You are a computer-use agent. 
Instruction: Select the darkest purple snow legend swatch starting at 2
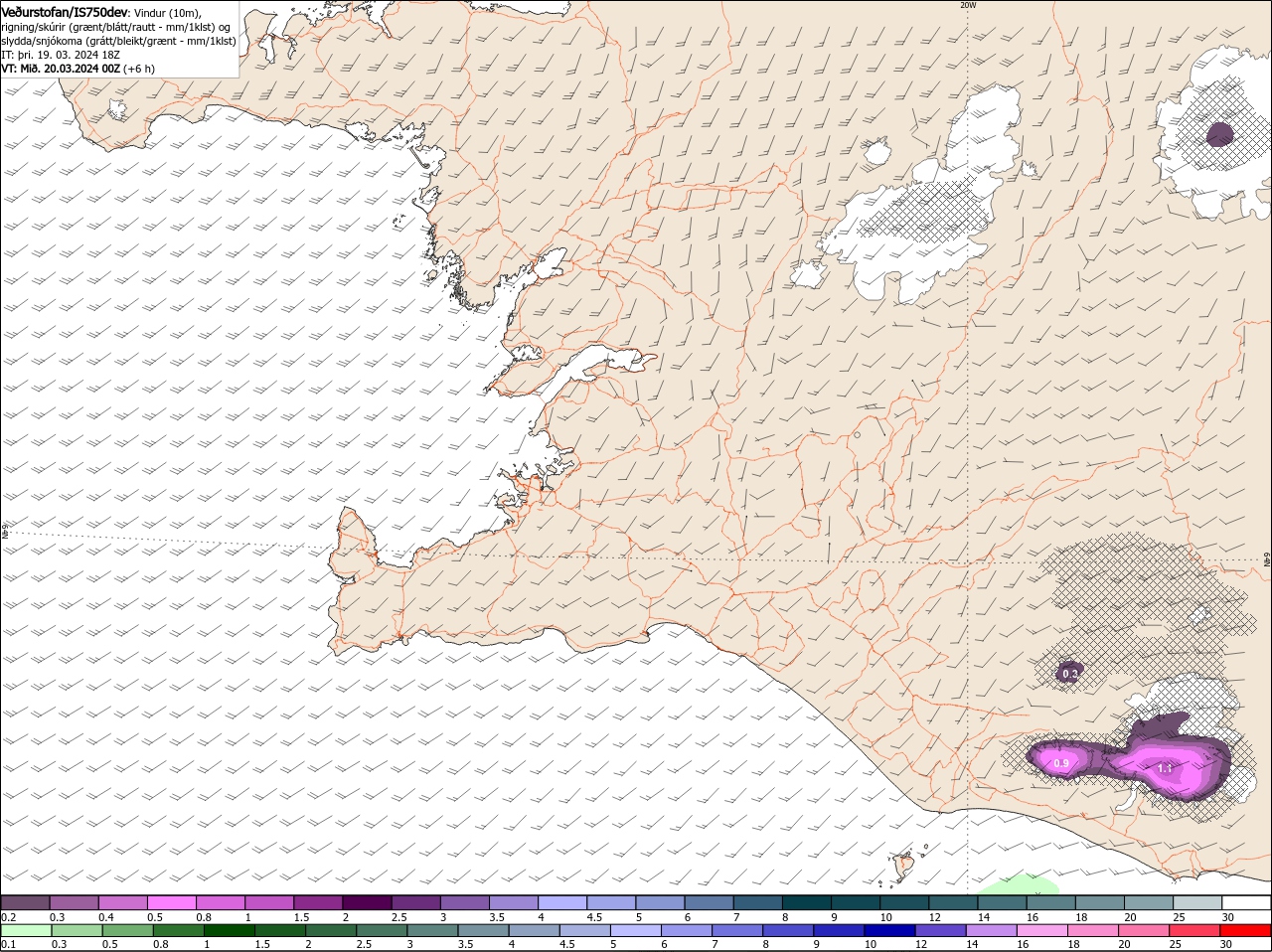(x=367, y=902)
